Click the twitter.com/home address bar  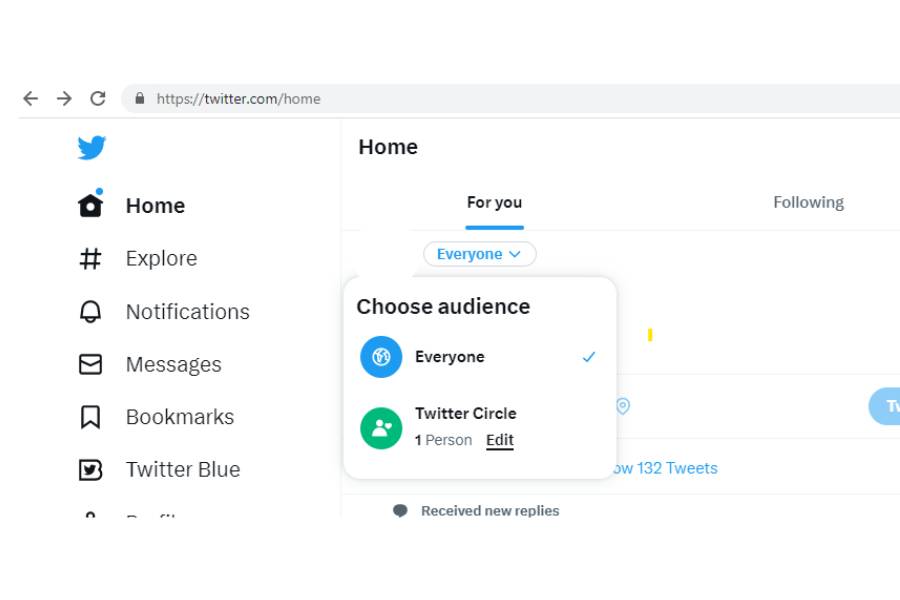pyautogui.click(x=511, y=99)
